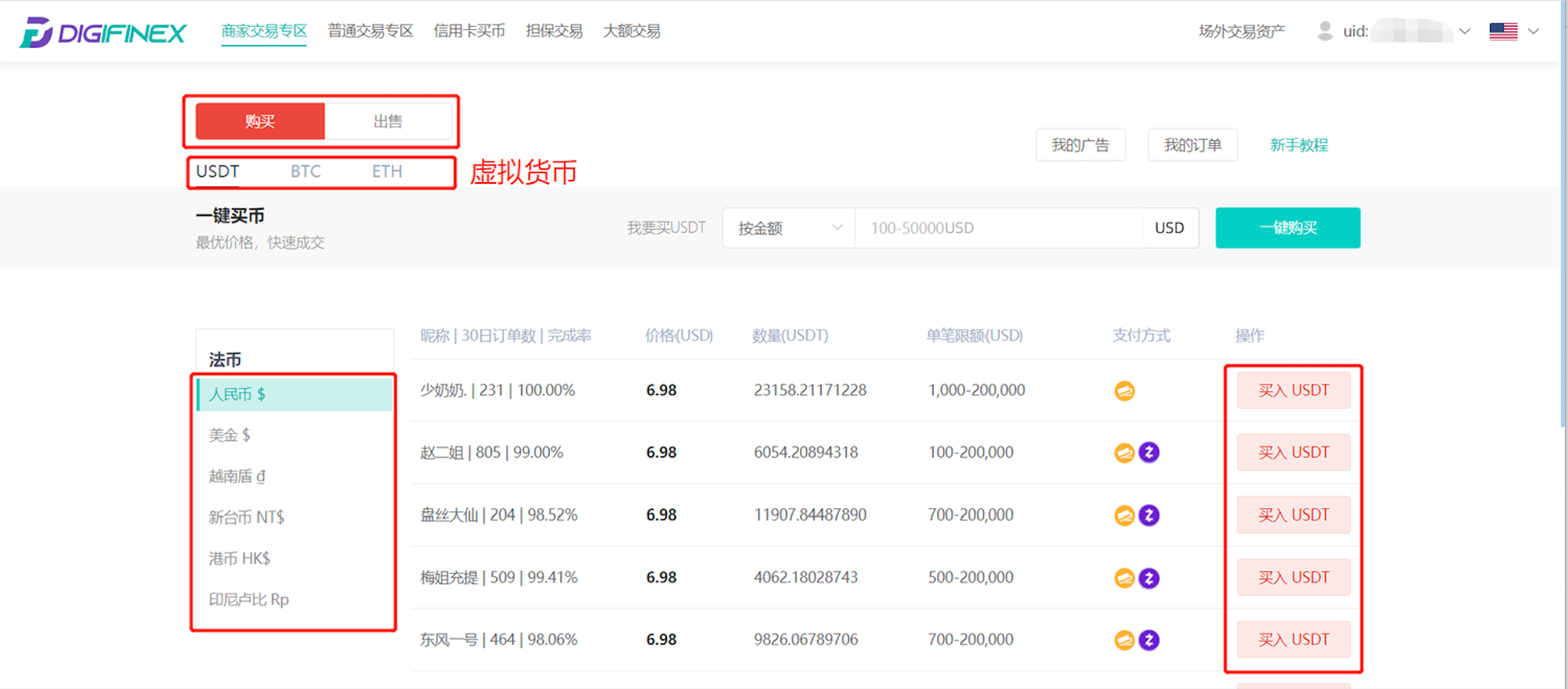Open the 按金额 dropdown selector
The height and width of the screenshot is (689, 1568).
(789, 228)
